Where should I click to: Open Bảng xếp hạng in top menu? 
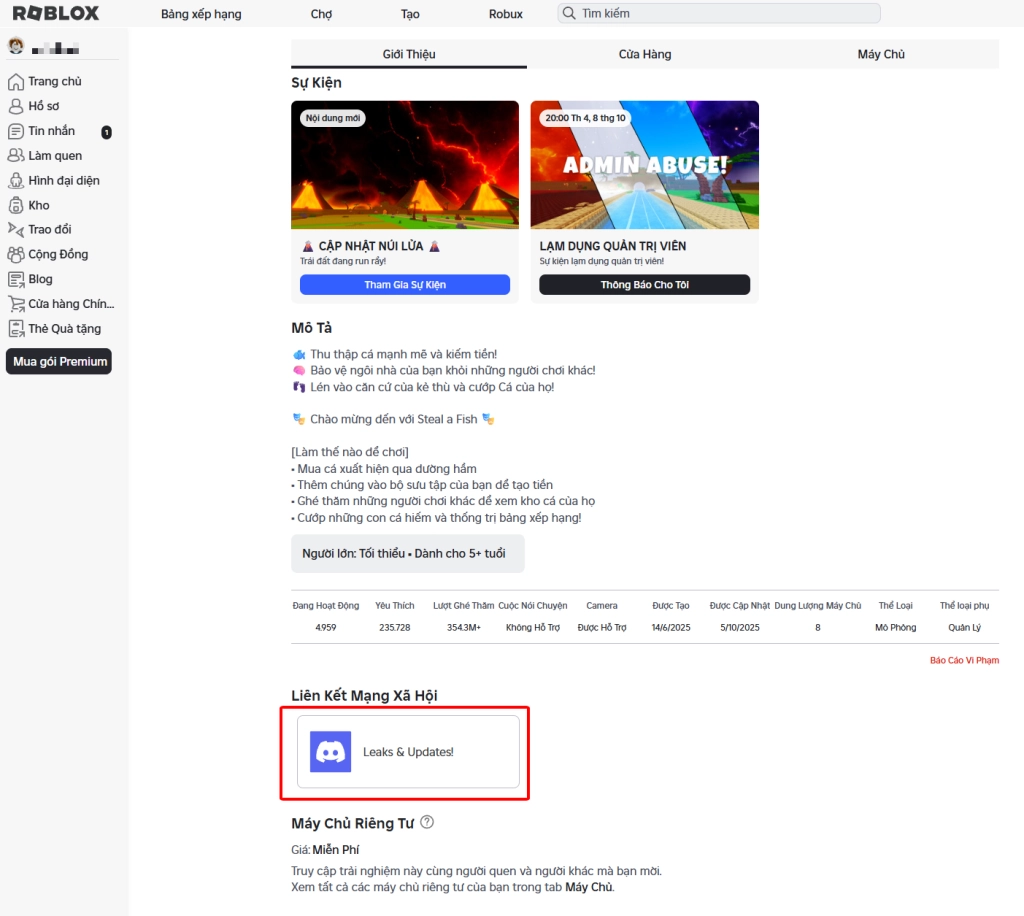[x=201, y=14]
